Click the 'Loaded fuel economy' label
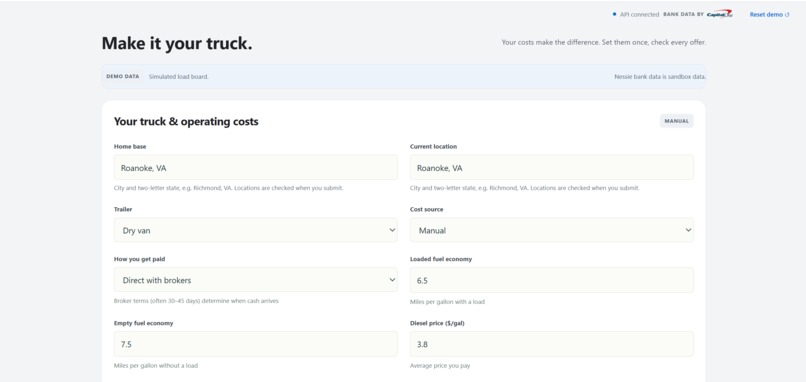Viewport: 806px width, 382px height. click(x=441, y=259)
